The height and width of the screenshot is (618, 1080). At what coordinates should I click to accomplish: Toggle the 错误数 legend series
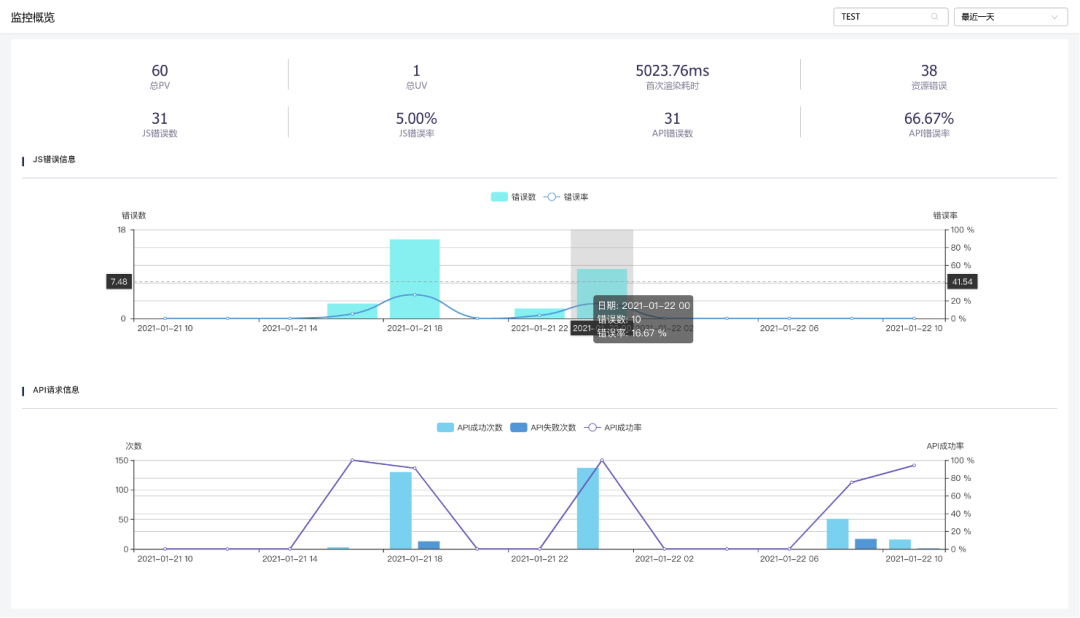point(513,197)
